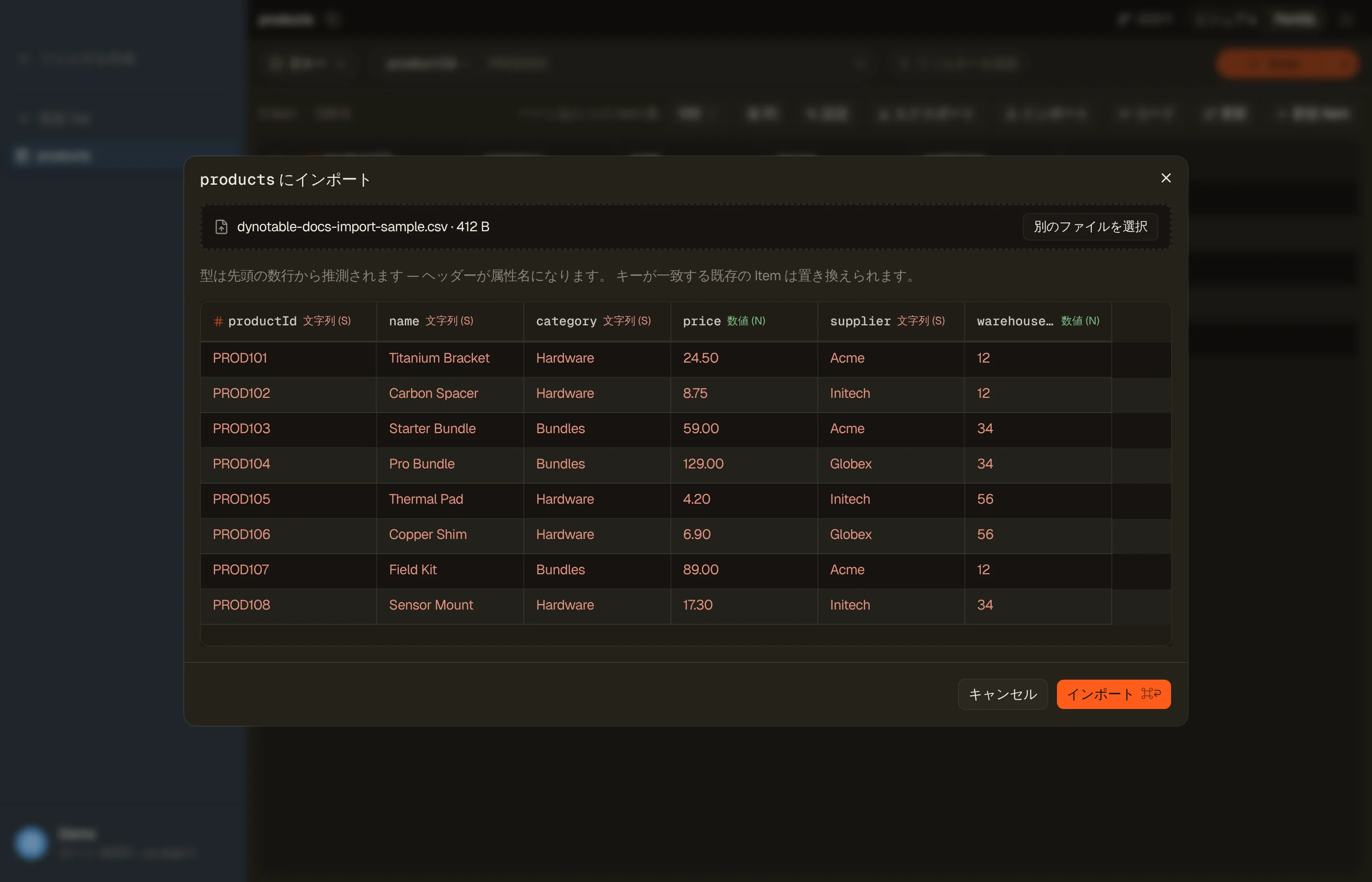This screenshot has width=1372, height=882.
Task: Click the PROD101 cell
Action: [289, 359]
